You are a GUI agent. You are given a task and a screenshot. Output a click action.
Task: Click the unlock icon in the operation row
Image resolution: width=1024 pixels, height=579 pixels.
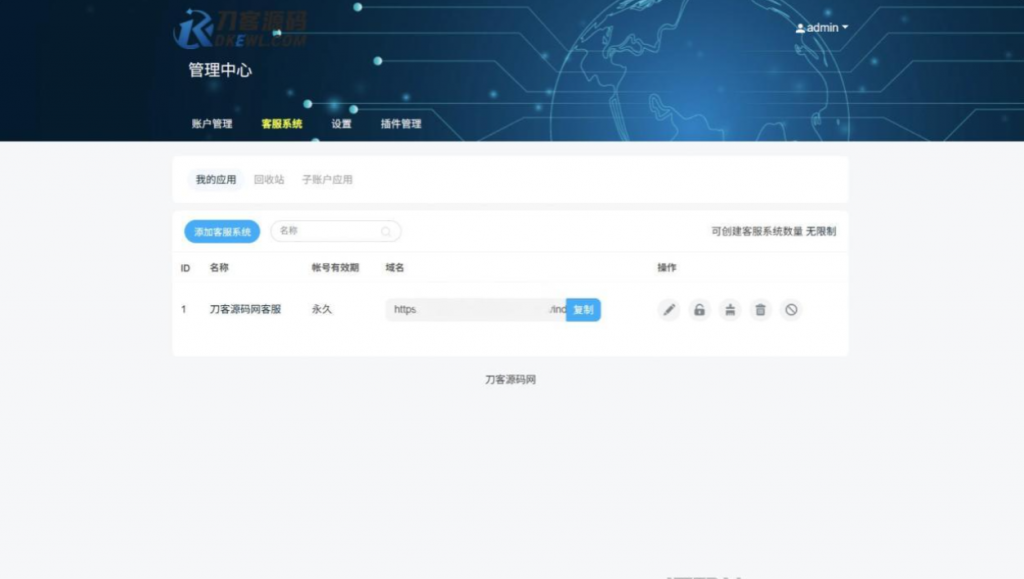click(x=700, y=310)
